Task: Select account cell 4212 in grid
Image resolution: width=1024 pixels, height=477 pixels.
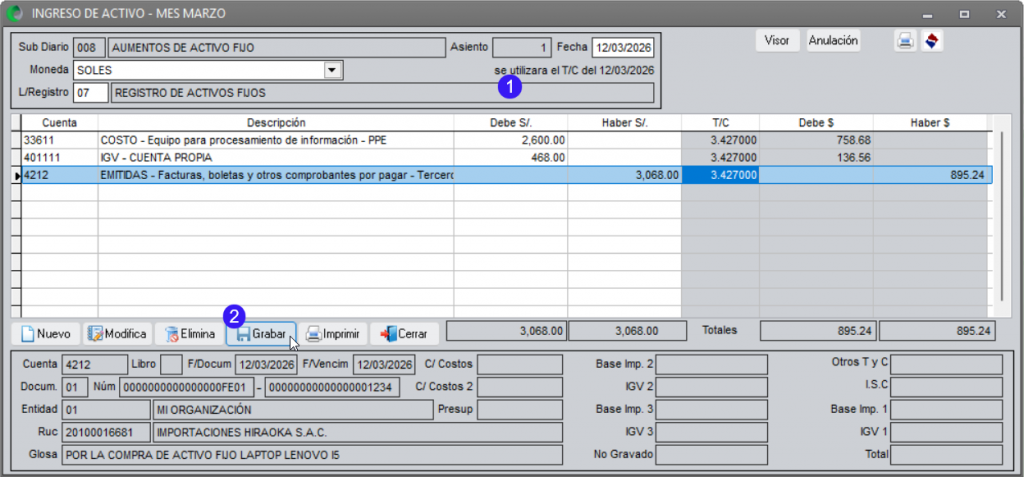Action: click(x=59, y=175)
